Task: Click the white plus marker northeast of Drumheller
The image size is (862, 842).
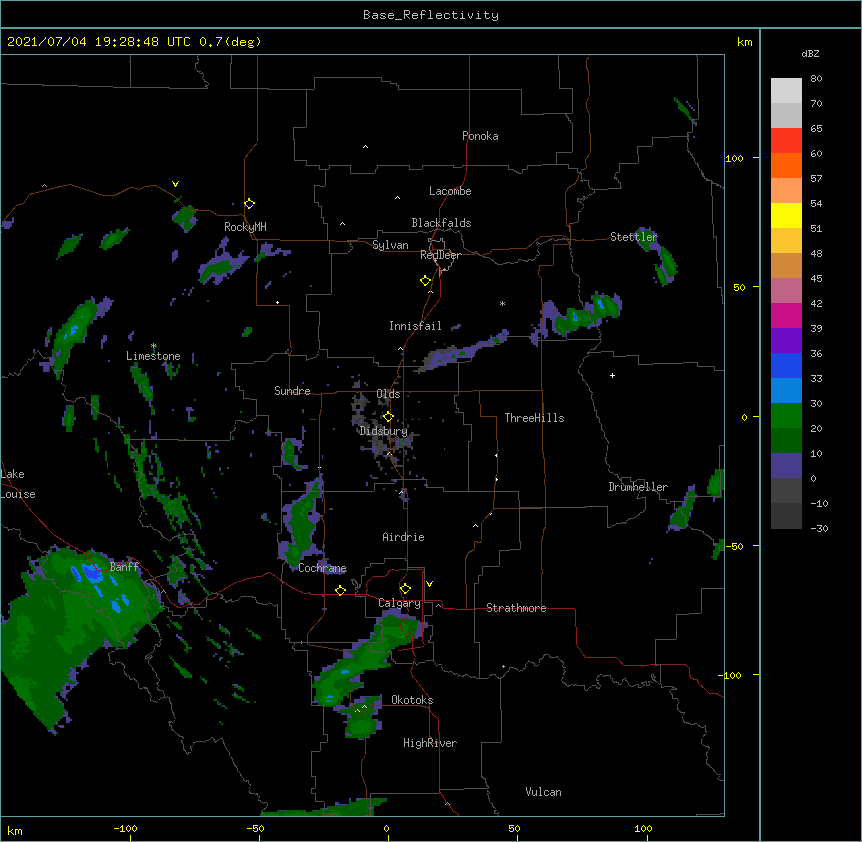Action: pos(612,375)
